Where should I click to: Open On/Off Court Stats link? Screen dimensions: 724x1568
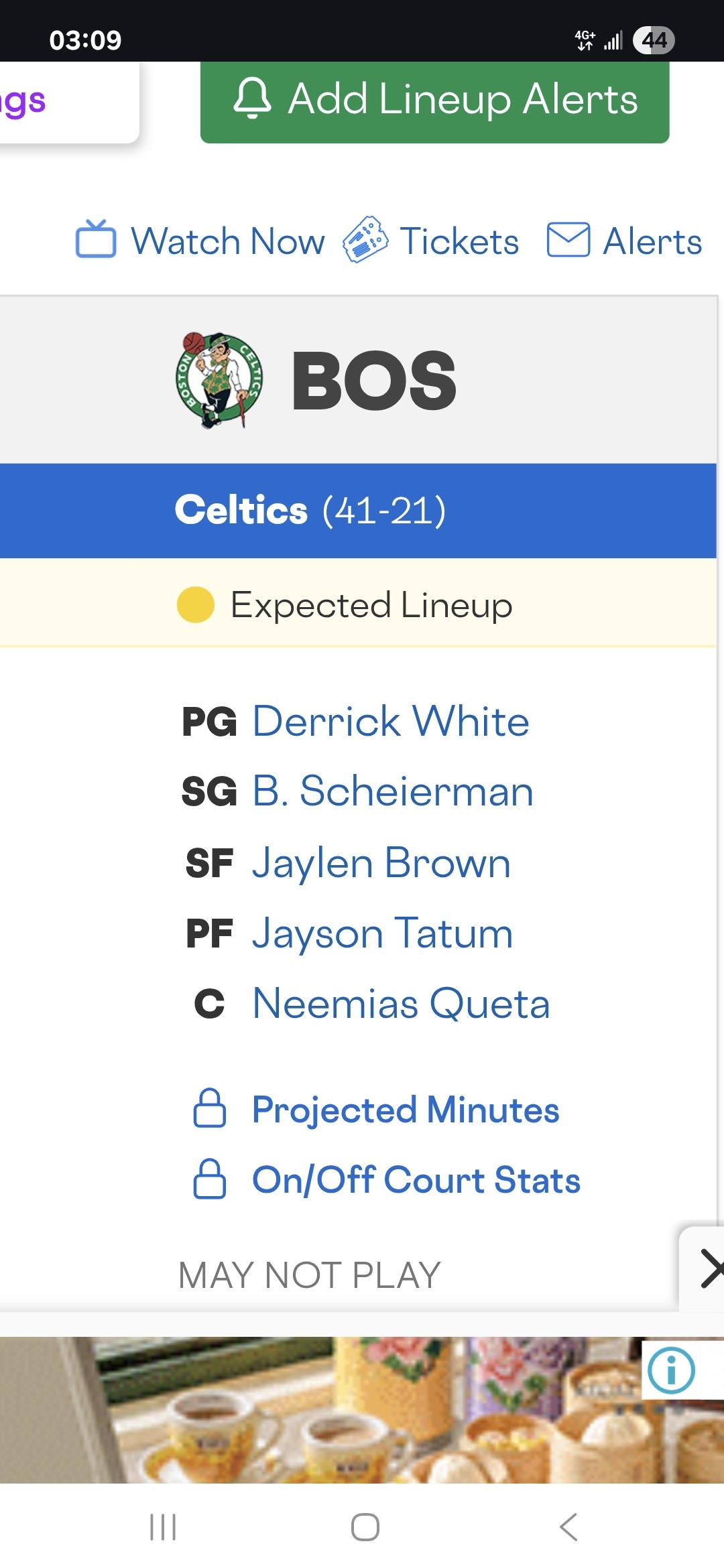click(x=416, y=1180)
